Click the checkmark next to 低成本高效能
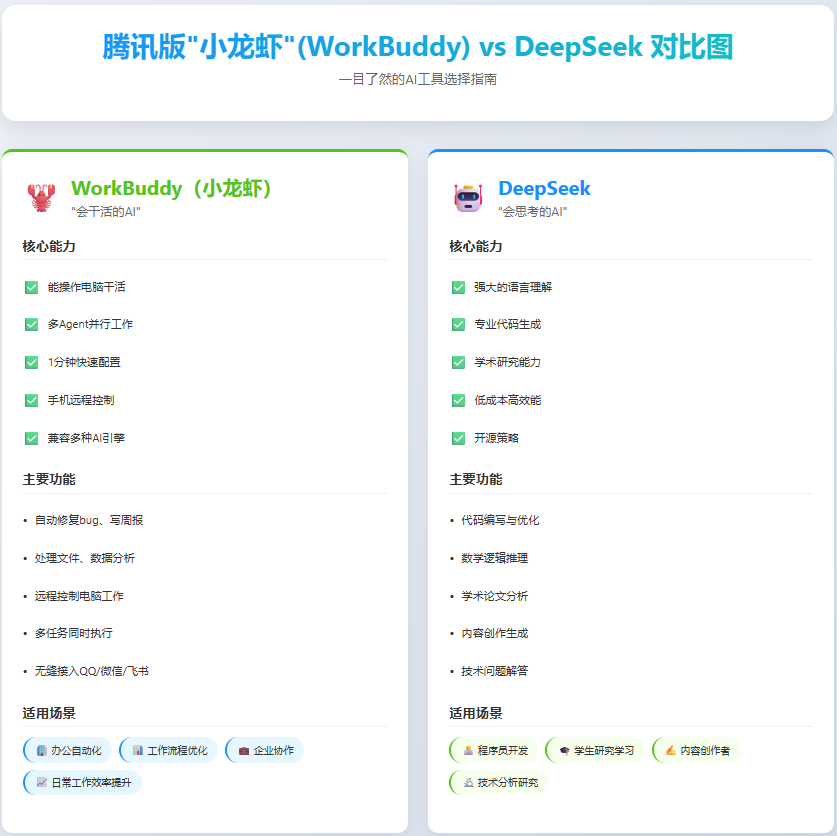 point(458,400)
